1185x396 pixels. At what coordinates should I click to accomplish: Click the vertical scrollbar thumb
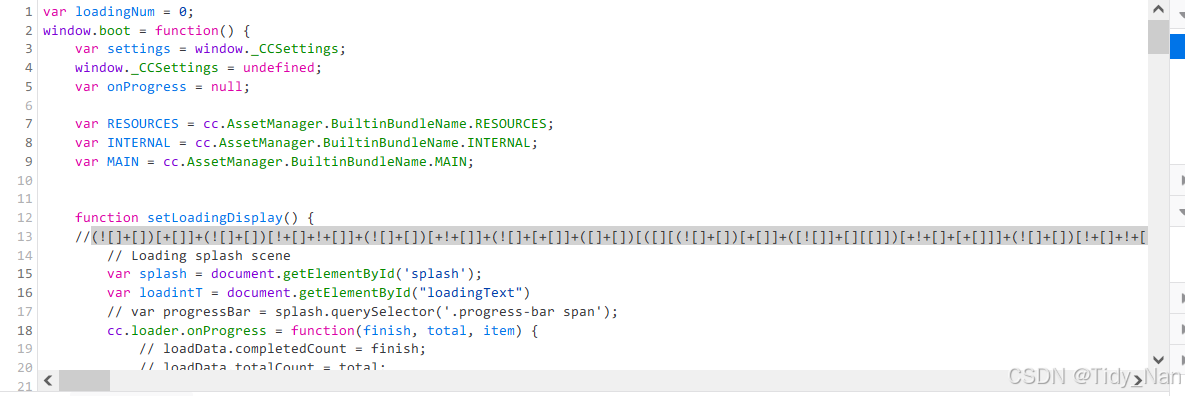tap(1158, 38)
